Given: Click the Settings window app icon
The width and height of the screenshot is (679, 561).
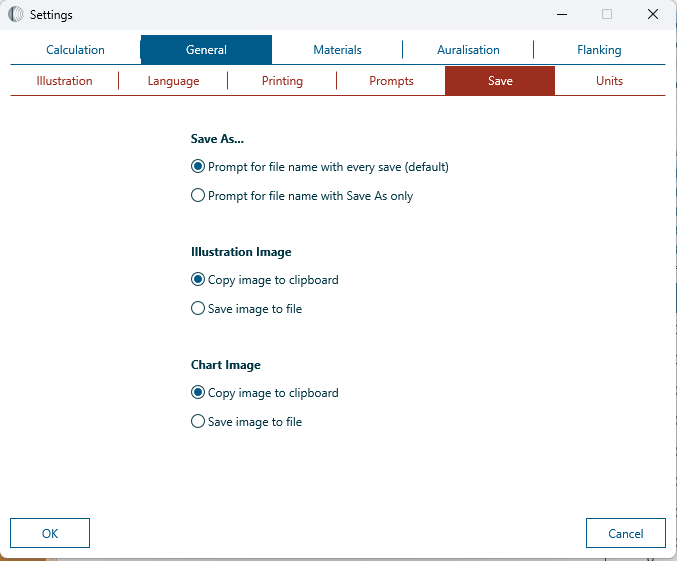Looking at the screenshot, I should coord(16,14).
